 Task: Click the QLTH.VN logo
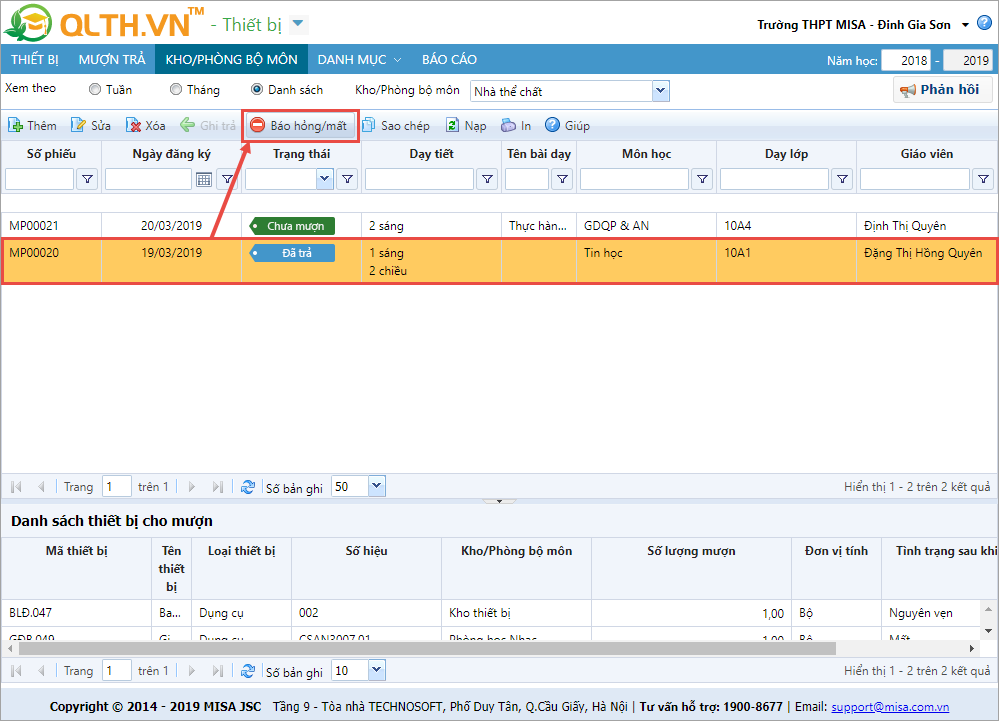104,23
